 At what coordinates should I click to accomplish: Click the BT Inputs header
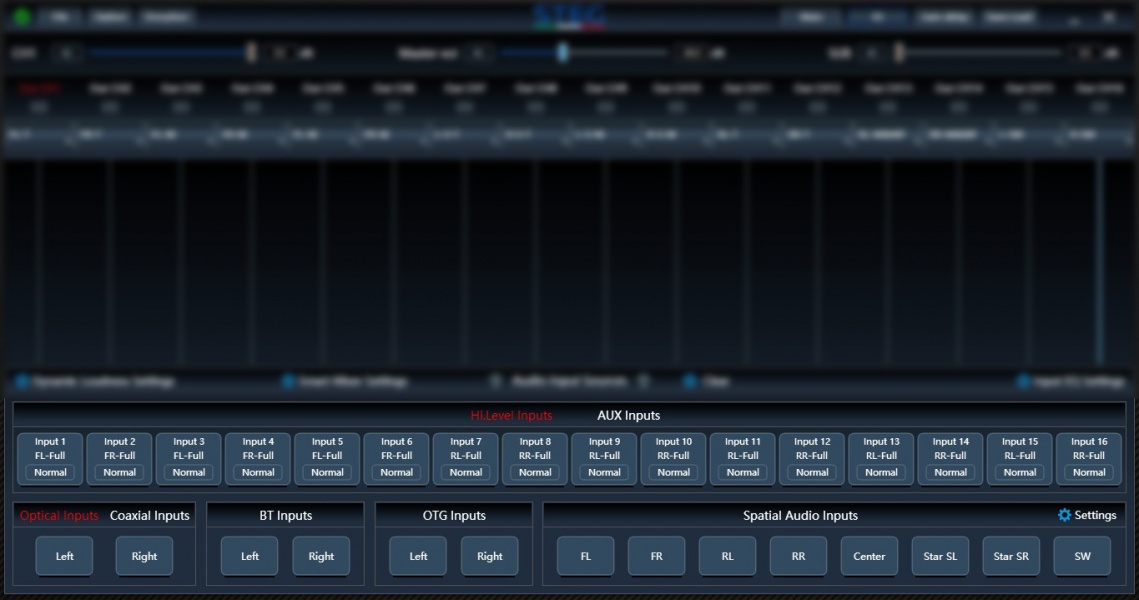[285, 516]
